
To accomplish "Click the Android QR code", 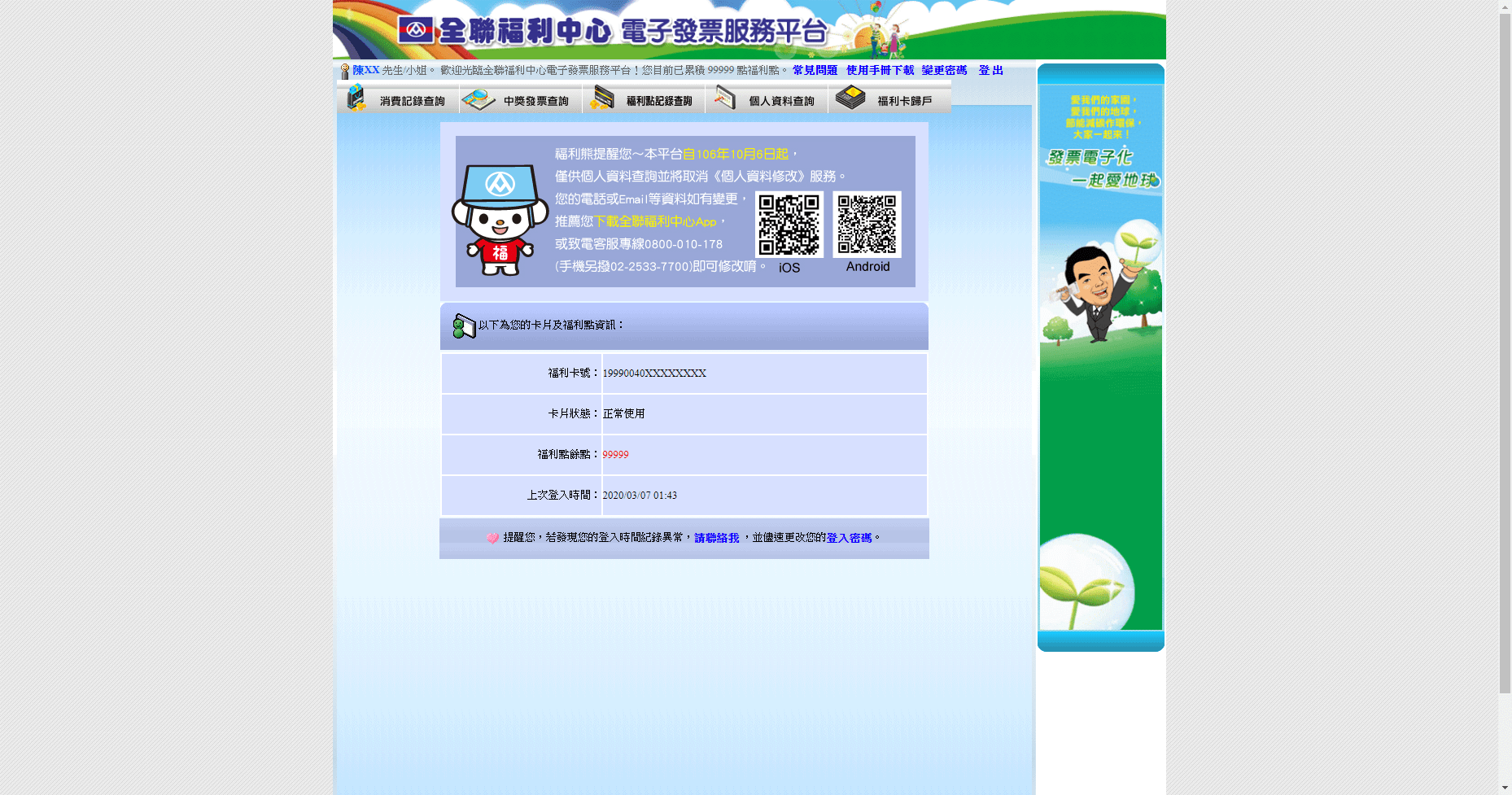I will coord(867,225).
